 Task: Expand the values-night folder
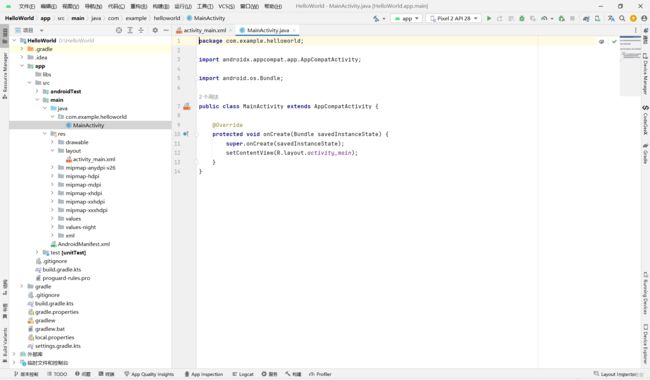[x=52, y=227]
